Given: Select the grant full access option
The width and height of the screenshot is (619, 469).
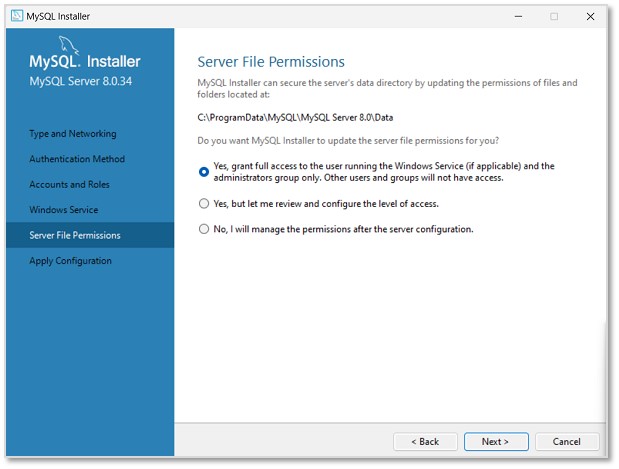Looking at the screenshot, I should [x=204, y=171].
